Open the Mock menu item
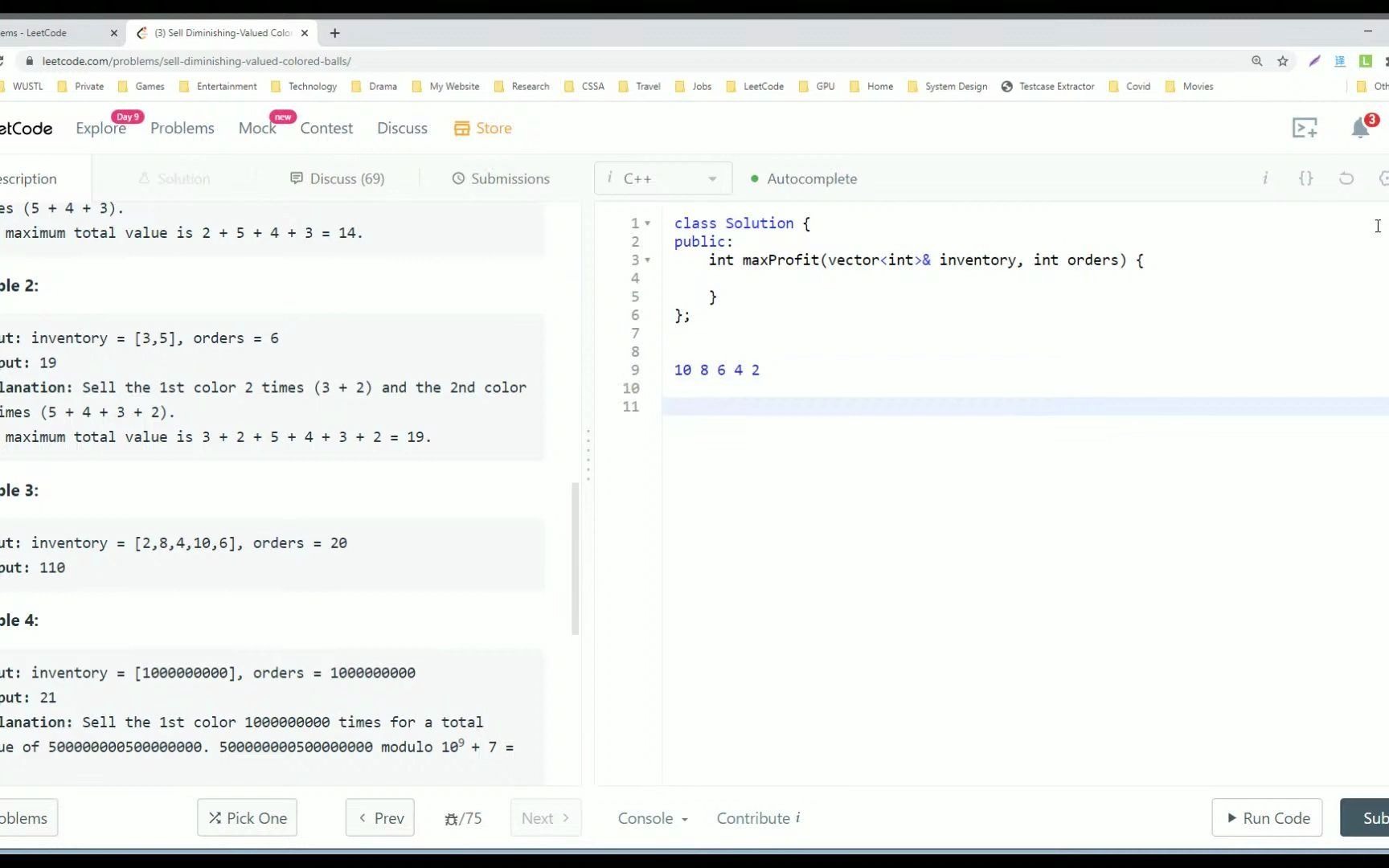The height and width of the screenshot is (868, 1389). point(257,128)
